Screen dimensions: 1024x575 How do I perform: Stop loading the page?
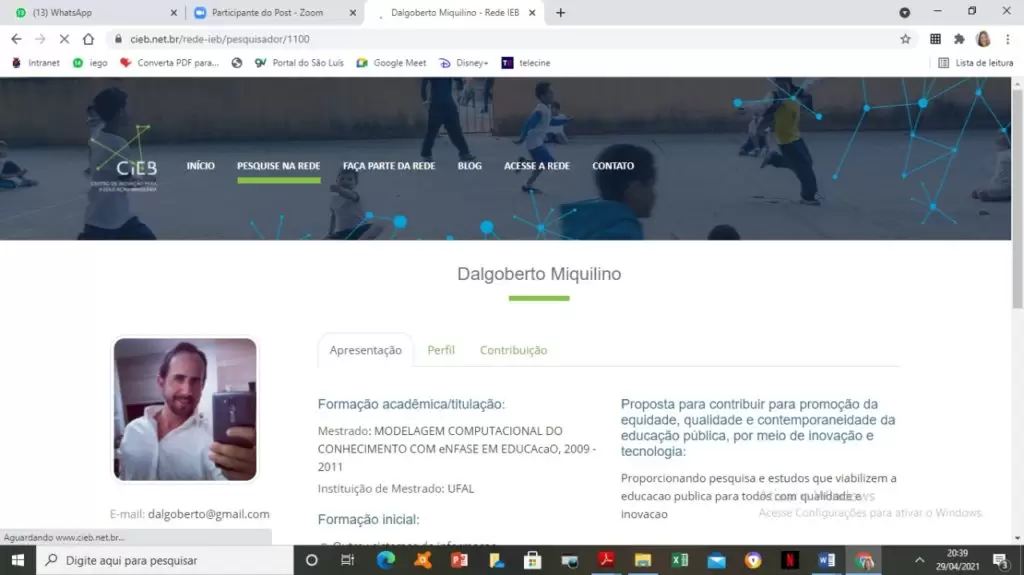click(x=63, y=39)
